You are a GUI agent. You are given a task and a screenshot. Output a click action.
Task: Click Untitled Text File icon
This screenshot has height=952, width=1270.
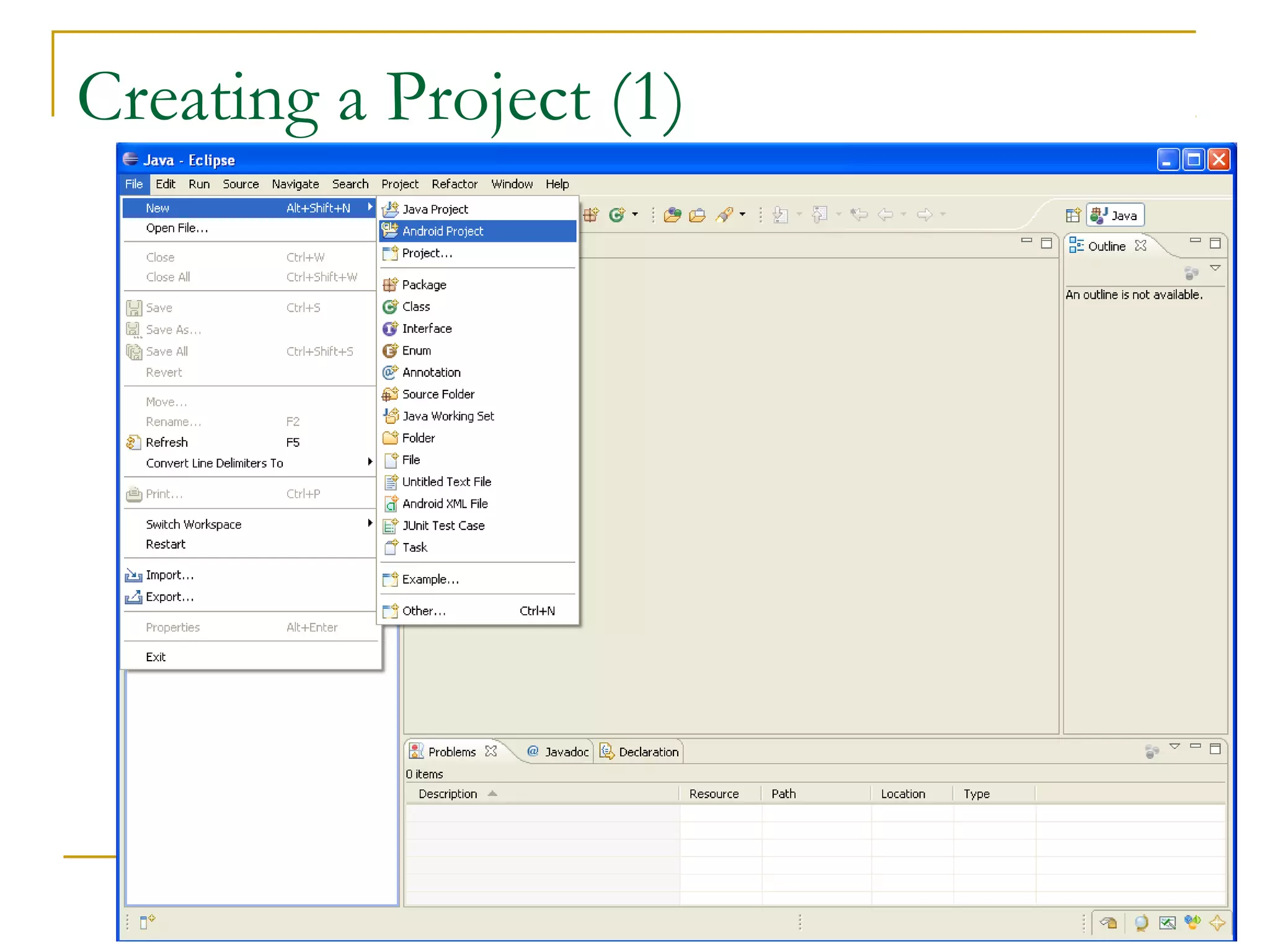(390, 482)
